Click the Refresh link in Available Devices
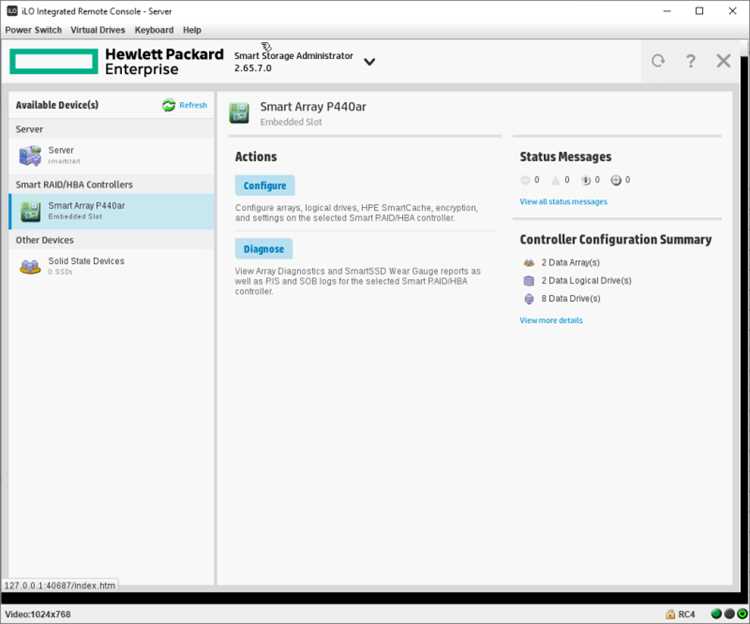750x624 pixels. (193, 105)
